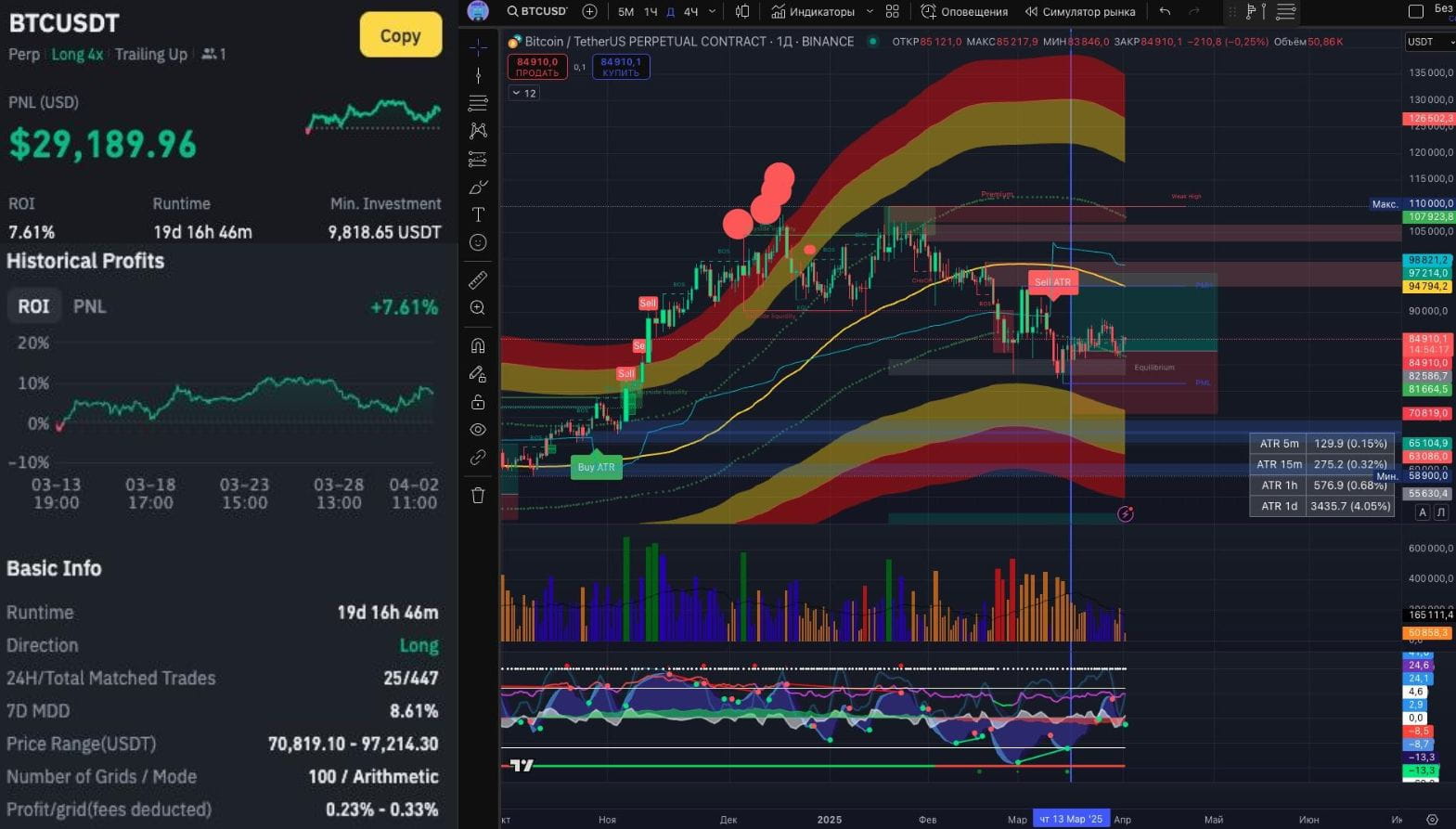
Task: Open the Индикаторы indicators dialog
Action: point(813,11)
